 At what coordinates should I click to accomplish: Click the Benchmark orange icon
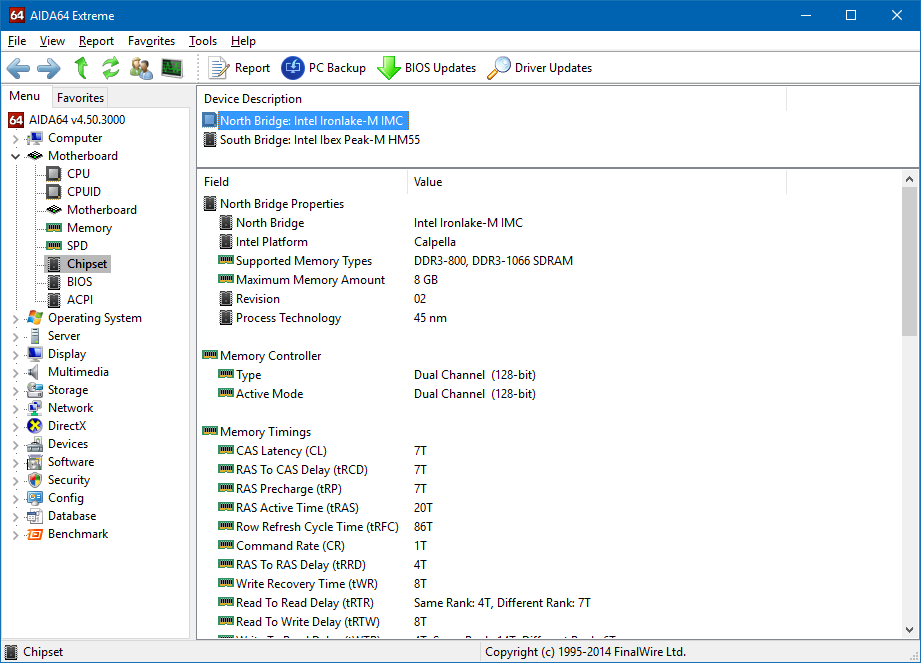(35, 534)
